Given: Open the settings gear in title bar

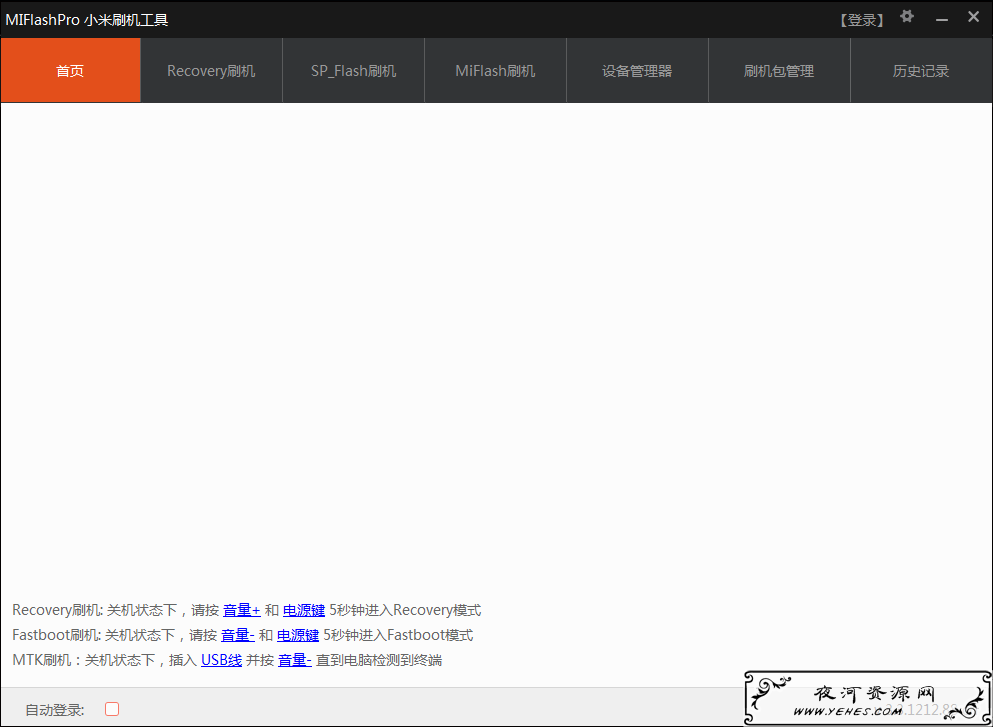Looking at the screenshot, I should [907, 17].
